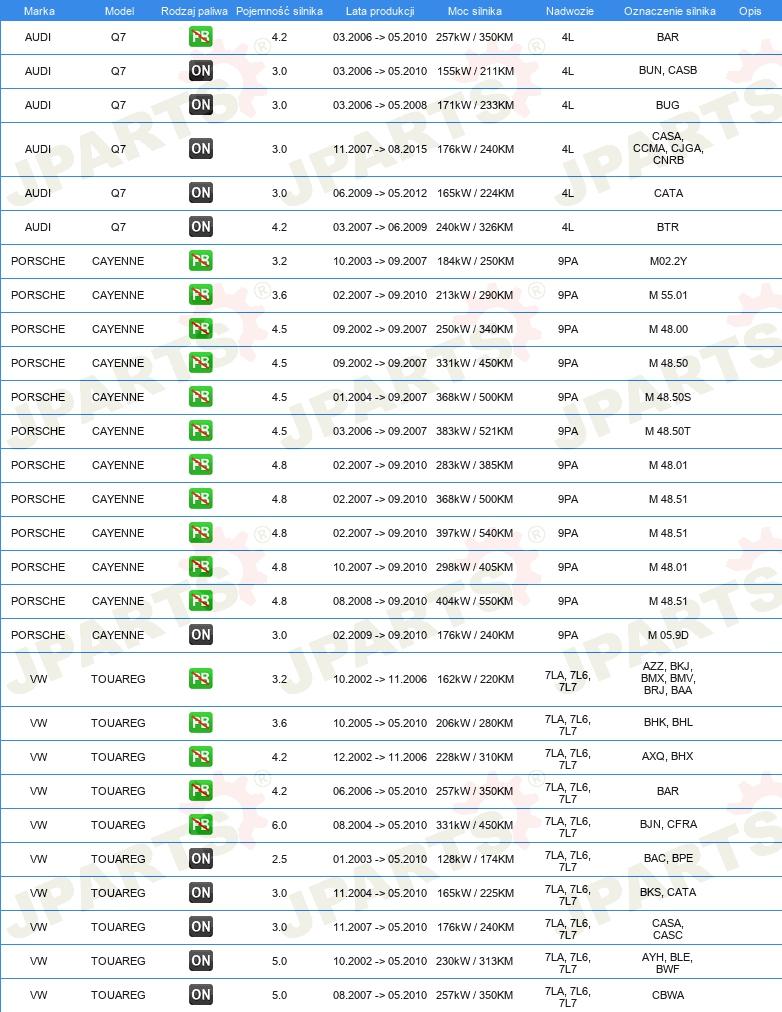Click the Moc silnika column header
Screen dimensions: 782x1012
[475, 11]
